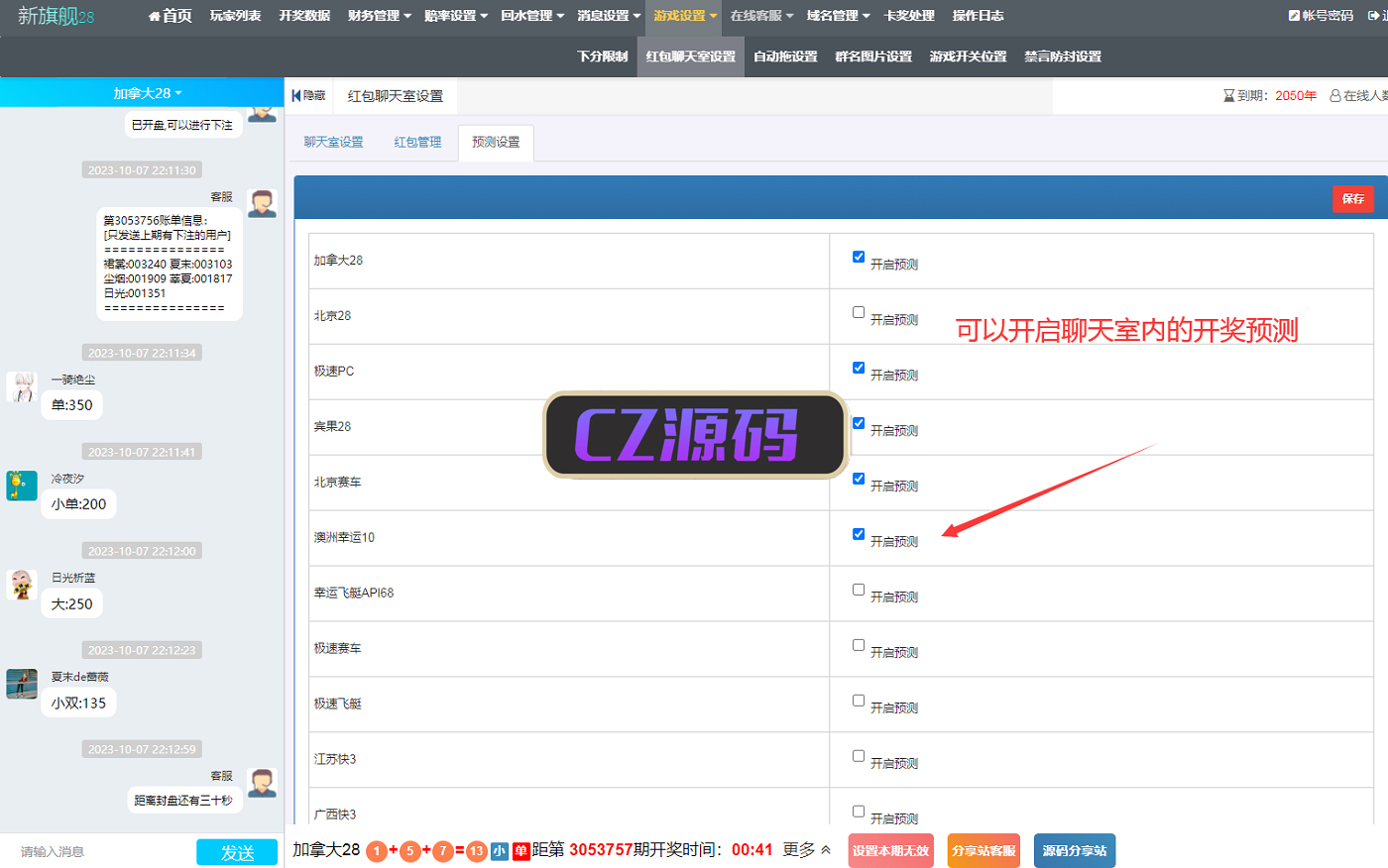Click the home icon 首页

click(154, 16)
